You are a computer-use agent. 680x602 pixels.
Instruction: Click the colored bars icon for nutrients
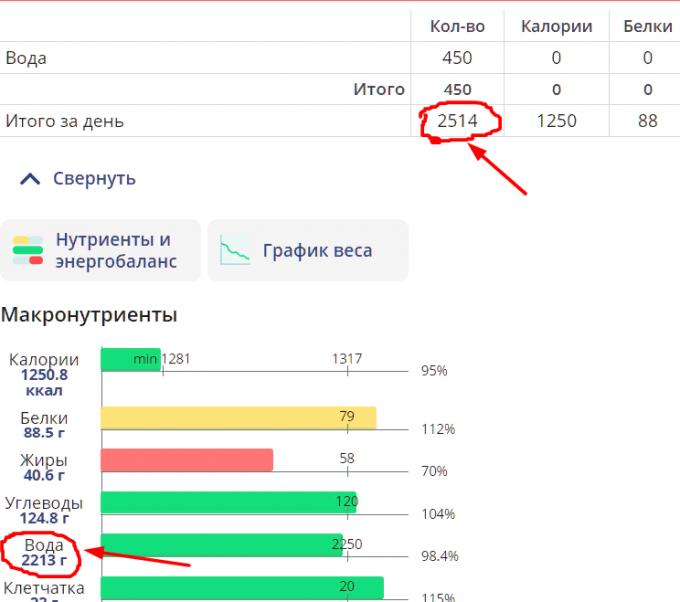click(29, 250)
